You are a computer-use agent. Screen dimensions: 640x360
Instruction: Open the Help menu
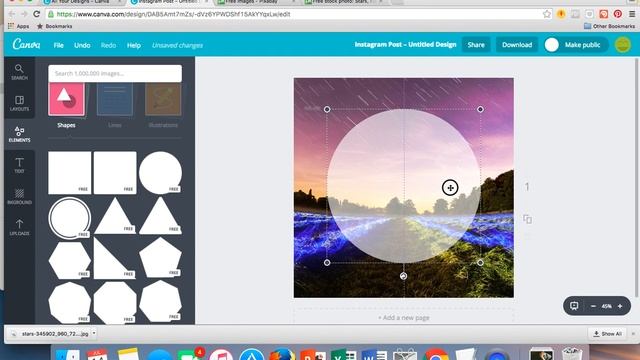pos(133,45)
